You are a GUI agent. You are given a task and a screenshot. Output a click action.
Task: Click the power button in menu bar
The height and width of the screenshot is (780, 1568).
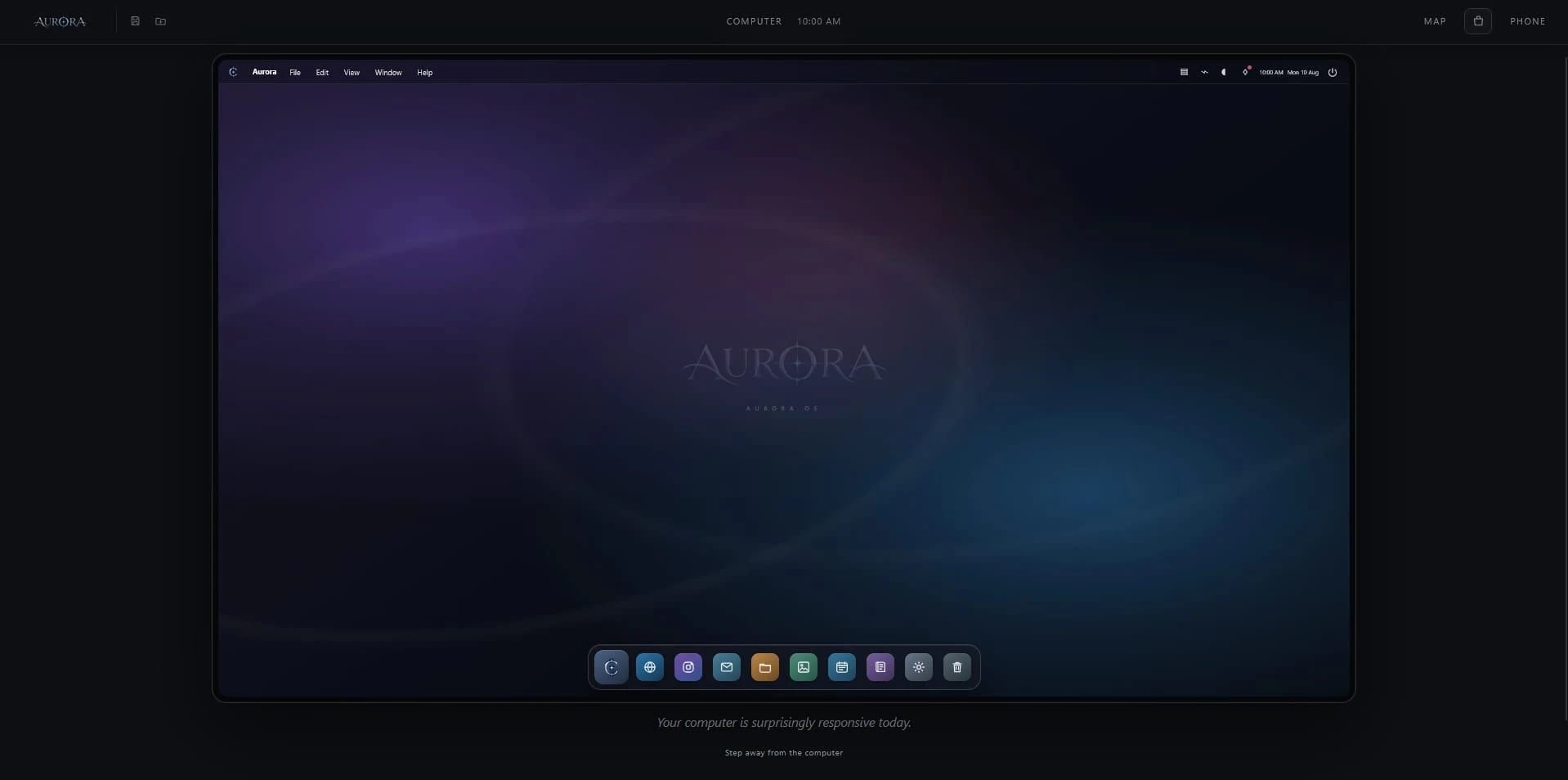point(1333,72)
